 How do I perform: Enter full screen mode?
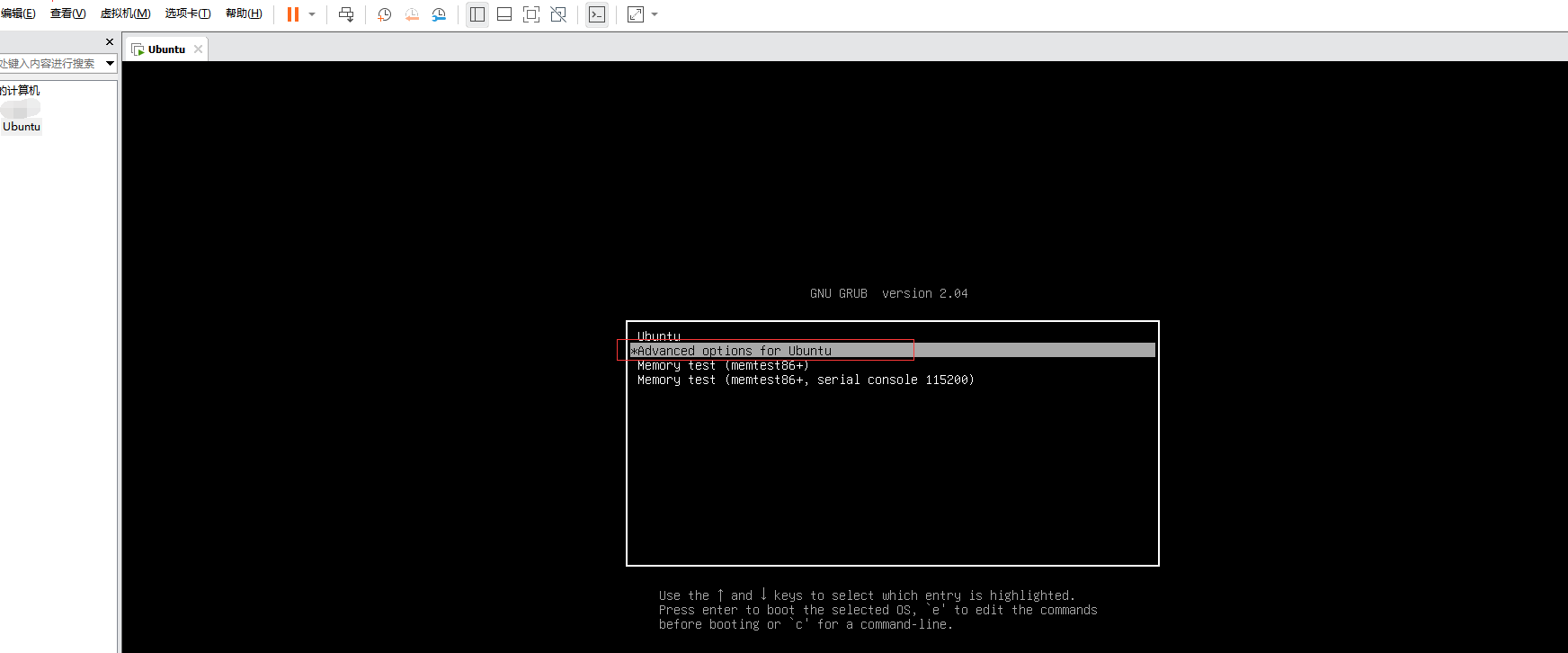tap(531, 14)
